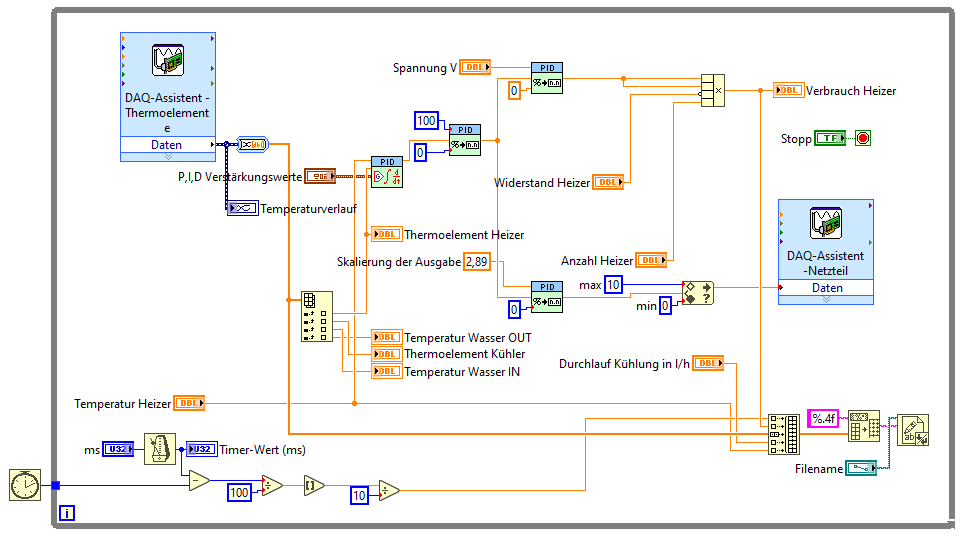Edit the %.4f format string constant

click(x=823, y=419)
